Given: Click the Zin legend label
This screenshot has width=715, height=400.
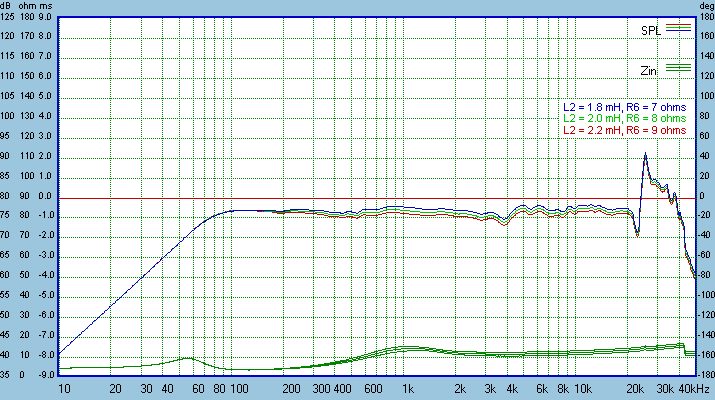Looking at the screenshot, I should point(650,70).
